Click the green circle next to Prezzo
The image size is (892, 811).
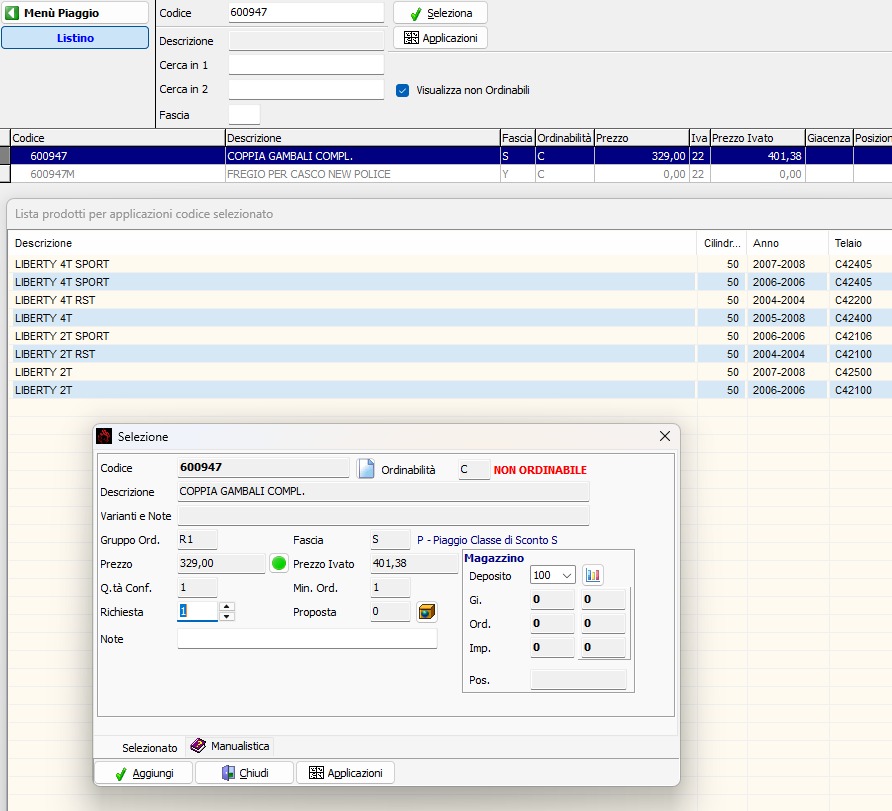279,564
